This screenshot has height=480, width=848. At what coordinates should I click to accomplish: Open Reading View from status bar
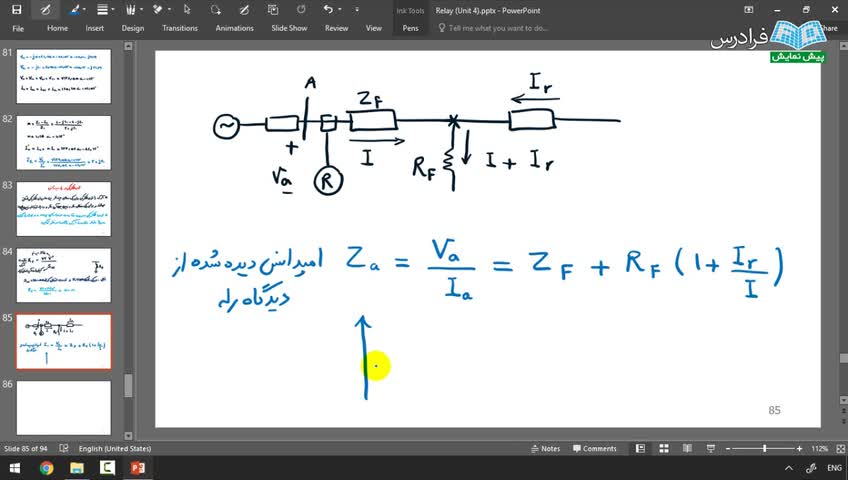pyautogui.click(x=687, y=449)
